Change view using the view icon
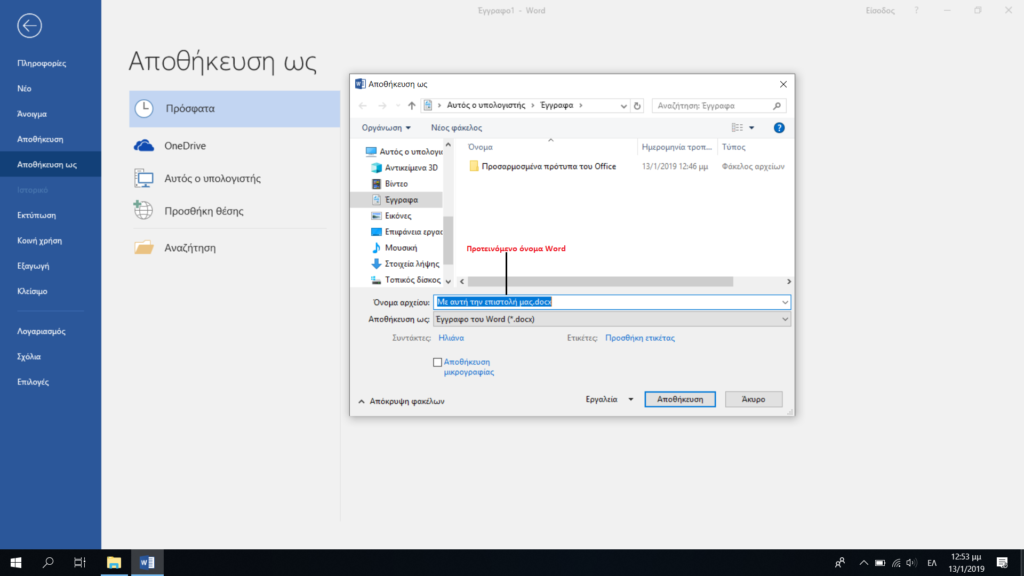Screen dimensions: 1024x576 737,128
